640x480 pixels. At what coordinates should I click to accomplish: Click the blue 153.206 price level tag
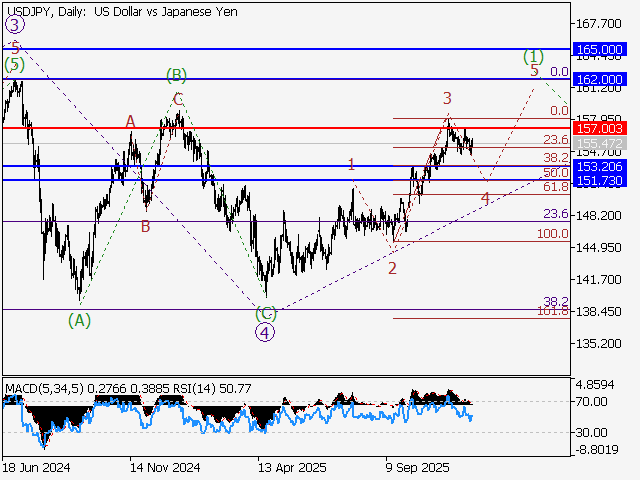click(600, 166)
